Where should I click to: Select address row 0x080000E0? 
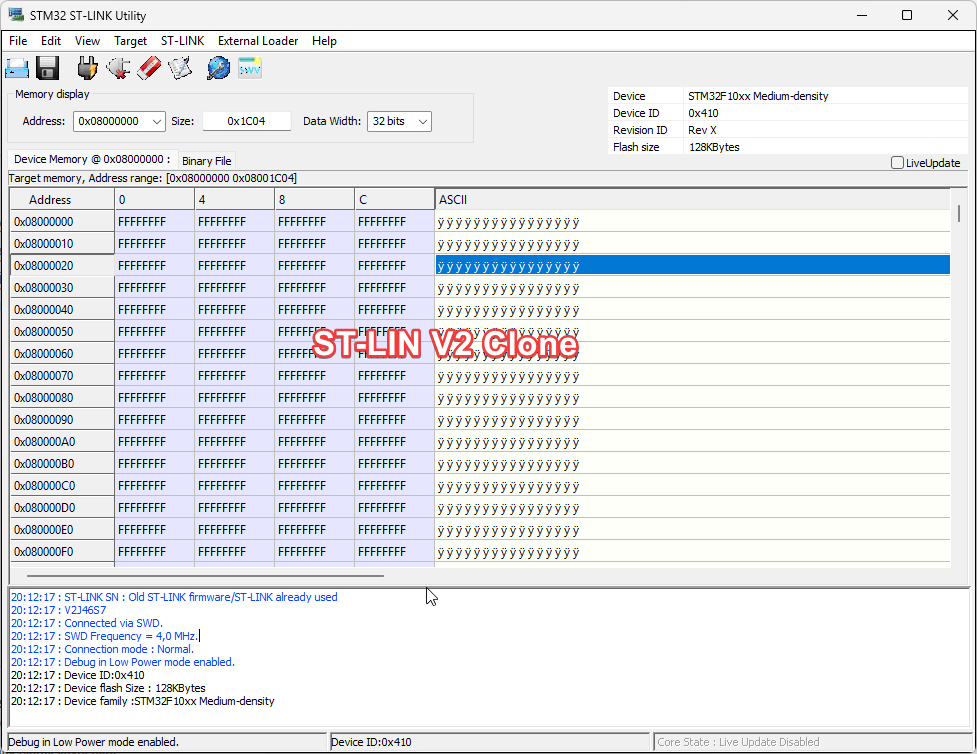tap(62, 530)
